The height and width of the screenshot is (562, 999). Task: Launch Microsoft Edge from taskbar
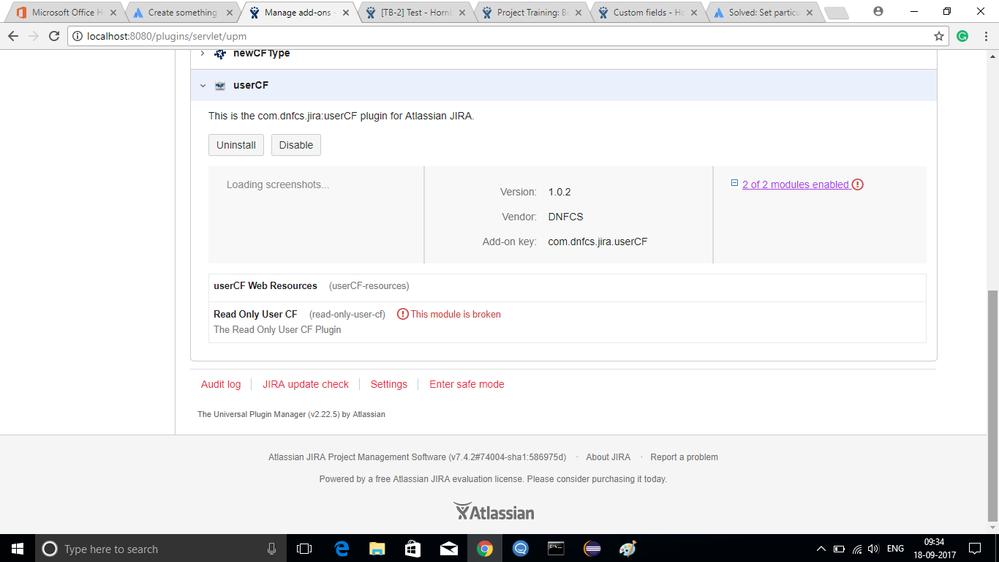coord(341,549)
